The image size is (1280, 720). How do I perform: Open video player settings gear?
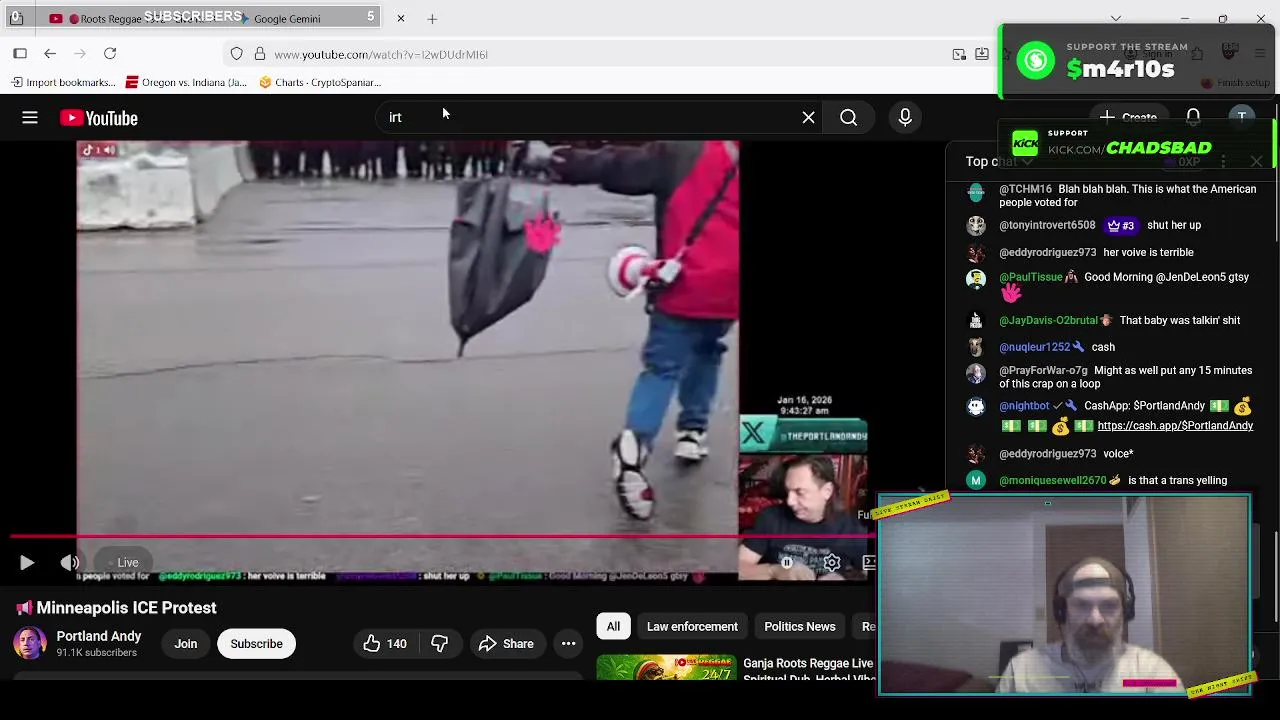[831, 563]
